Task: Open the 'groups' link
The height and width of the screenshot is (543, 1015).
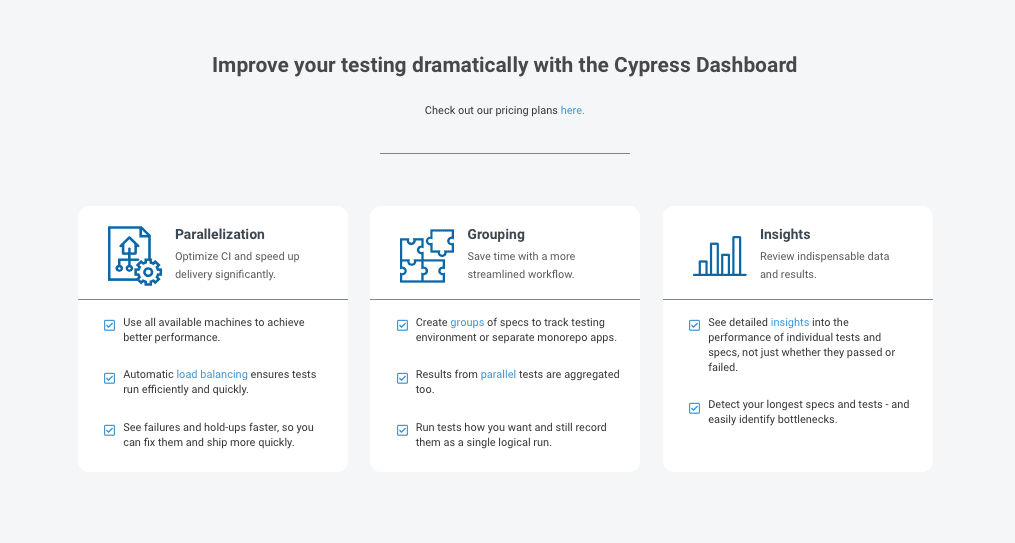Action: pos(467,322)
